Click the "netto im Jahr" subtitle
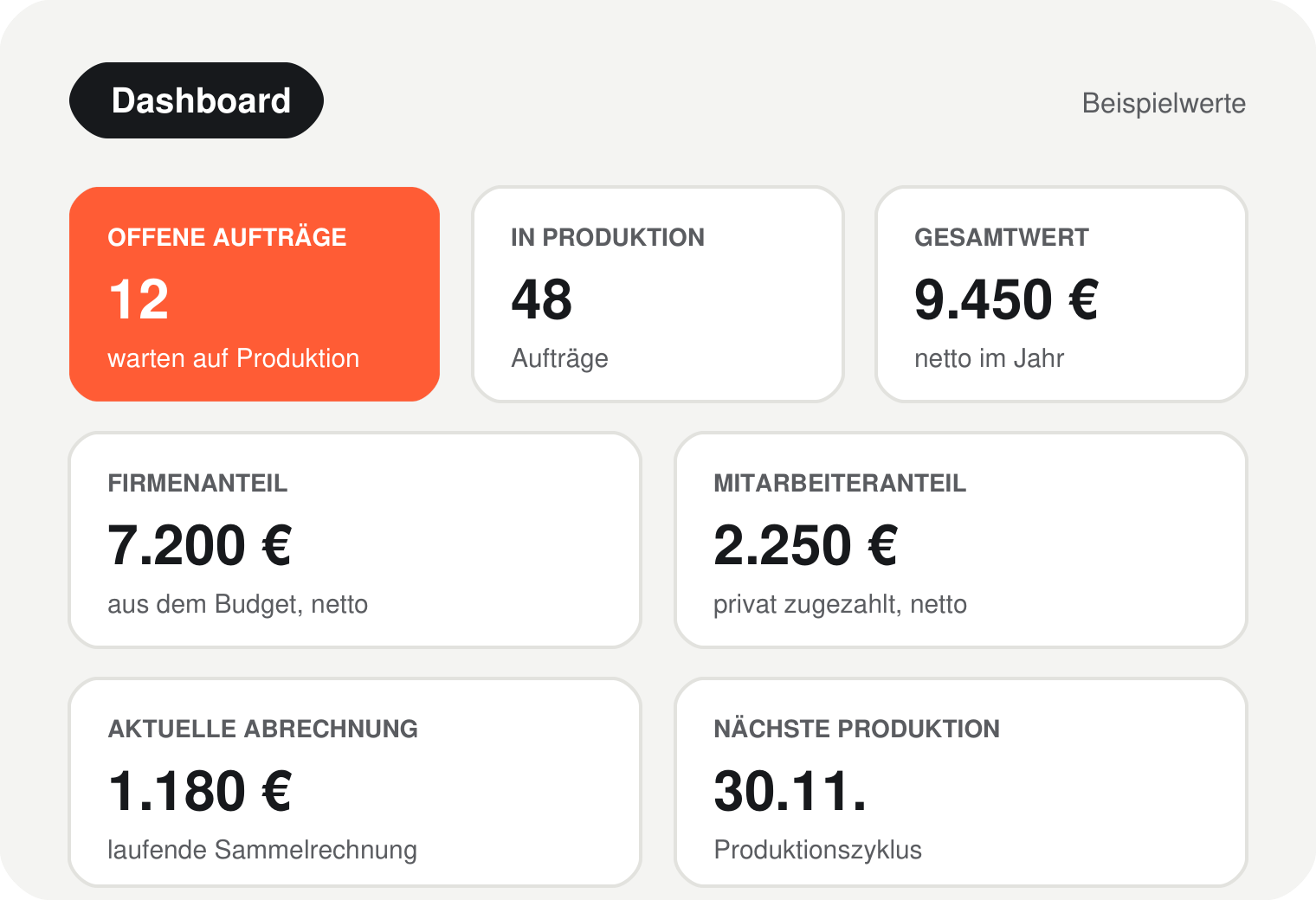Screen dimensions: 1316x900 pyautogui.click(x=989, y=358)
